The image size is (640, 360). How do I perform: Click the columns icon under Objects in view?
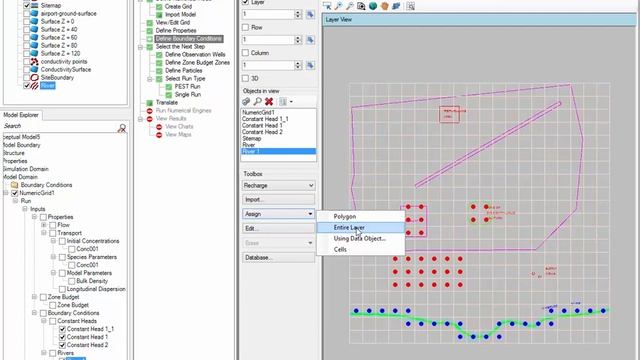pos(283,101)
